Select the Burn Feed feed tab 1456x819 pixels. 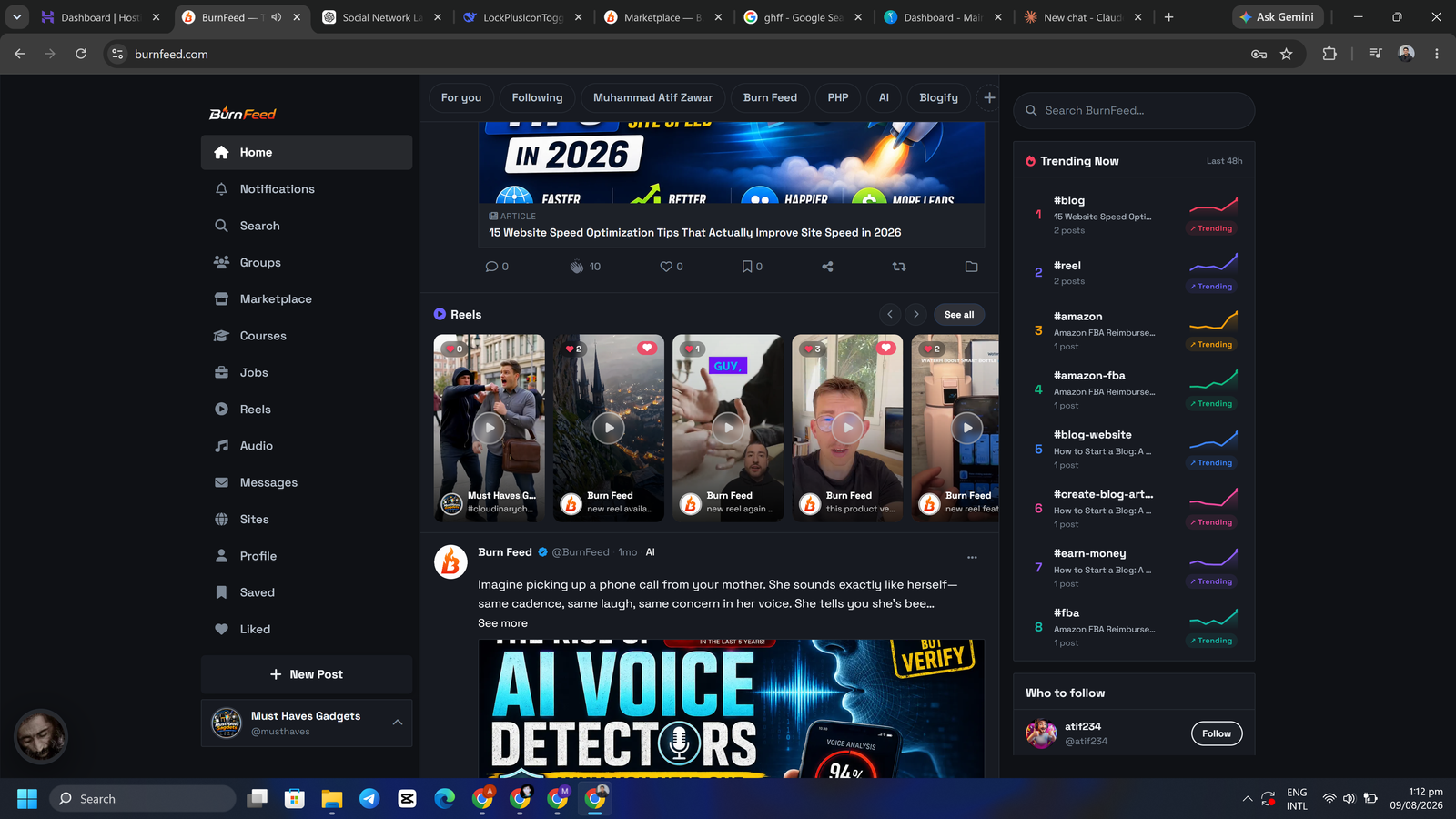(770, 97)
